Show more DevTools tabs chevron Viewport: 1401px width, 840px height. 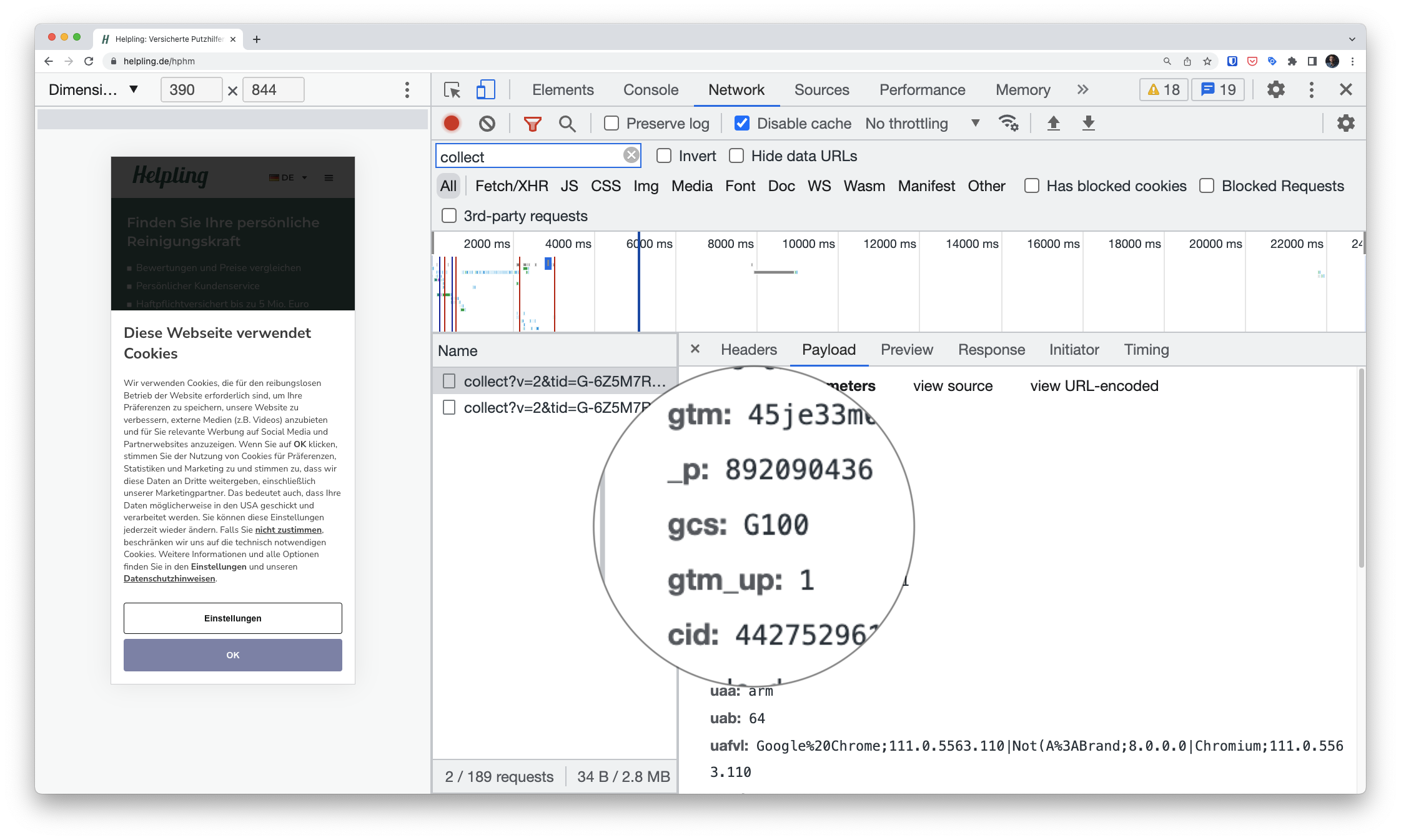point(1082,90)
